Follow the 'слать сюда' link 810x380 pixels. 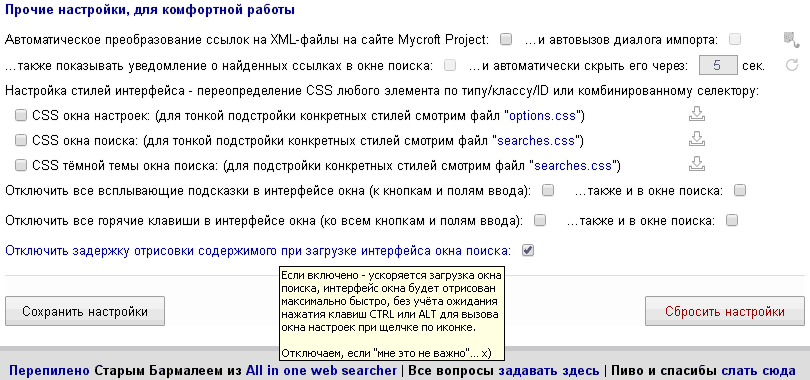(x=758, y=371)
